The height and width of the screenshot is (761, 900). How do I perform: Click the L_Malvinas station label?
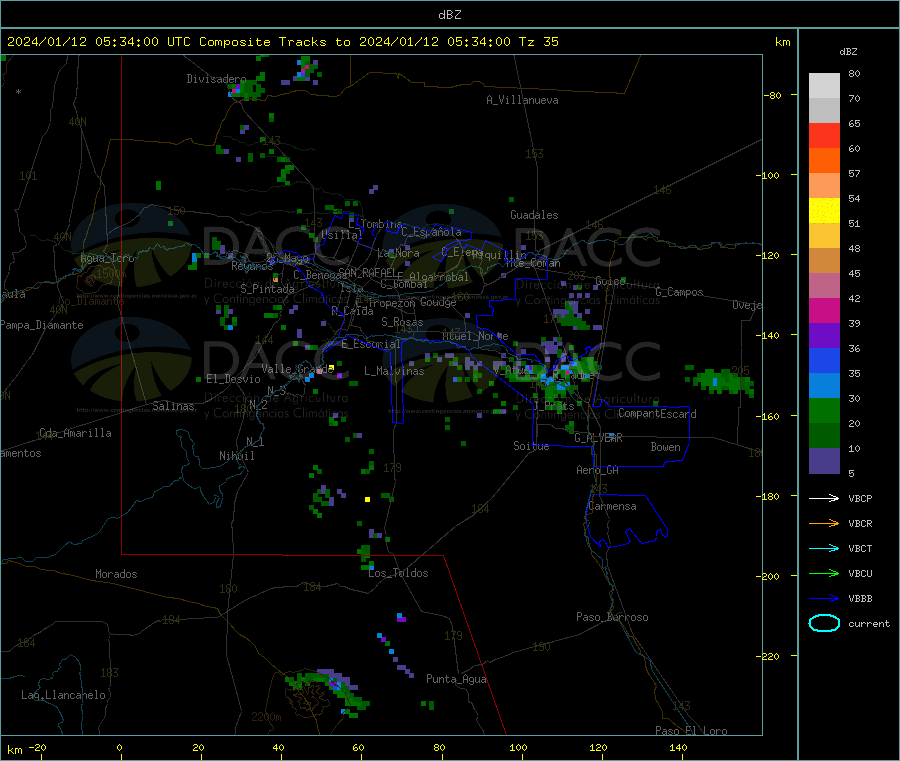click(x=394, y=371)
